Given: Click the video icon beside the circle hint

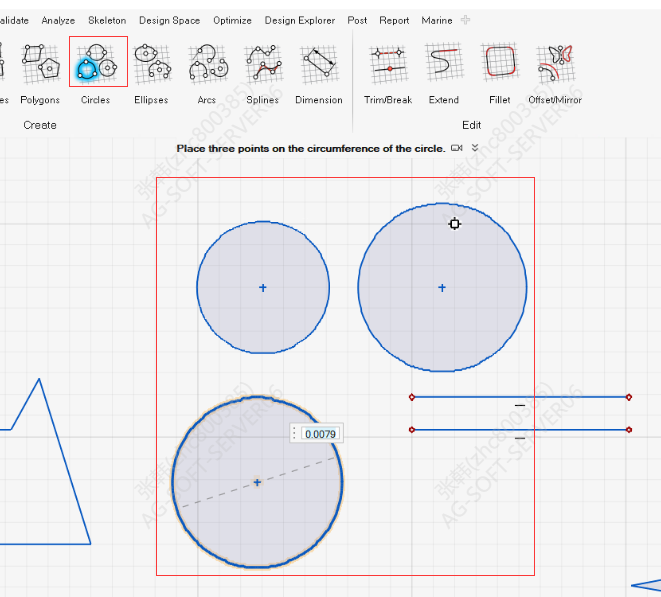Looking at the screenshot, I should pos(457,148).
